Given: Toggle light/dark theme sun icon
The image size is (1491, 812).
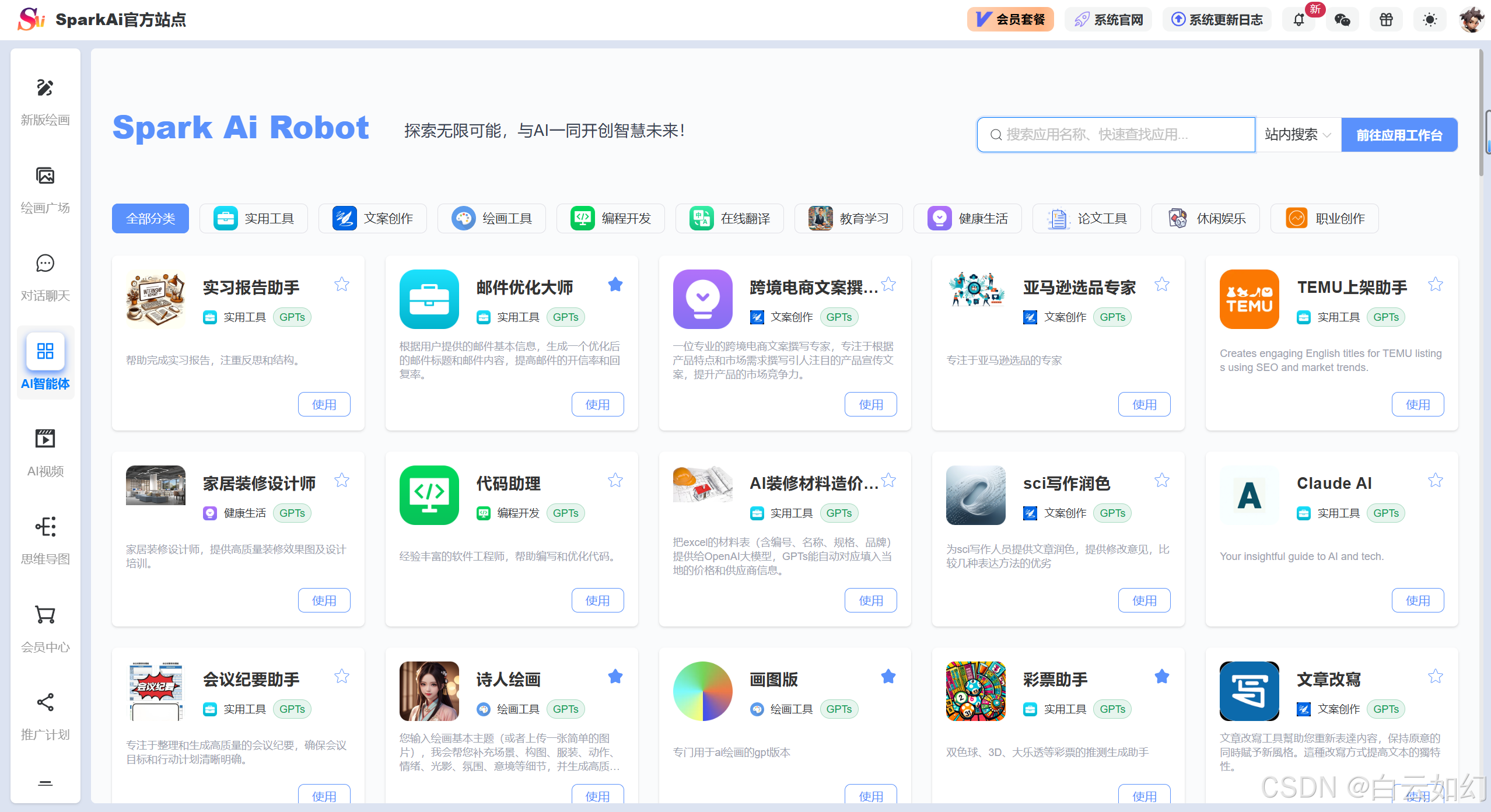Looking at the screenshot, I should 1430,20.
